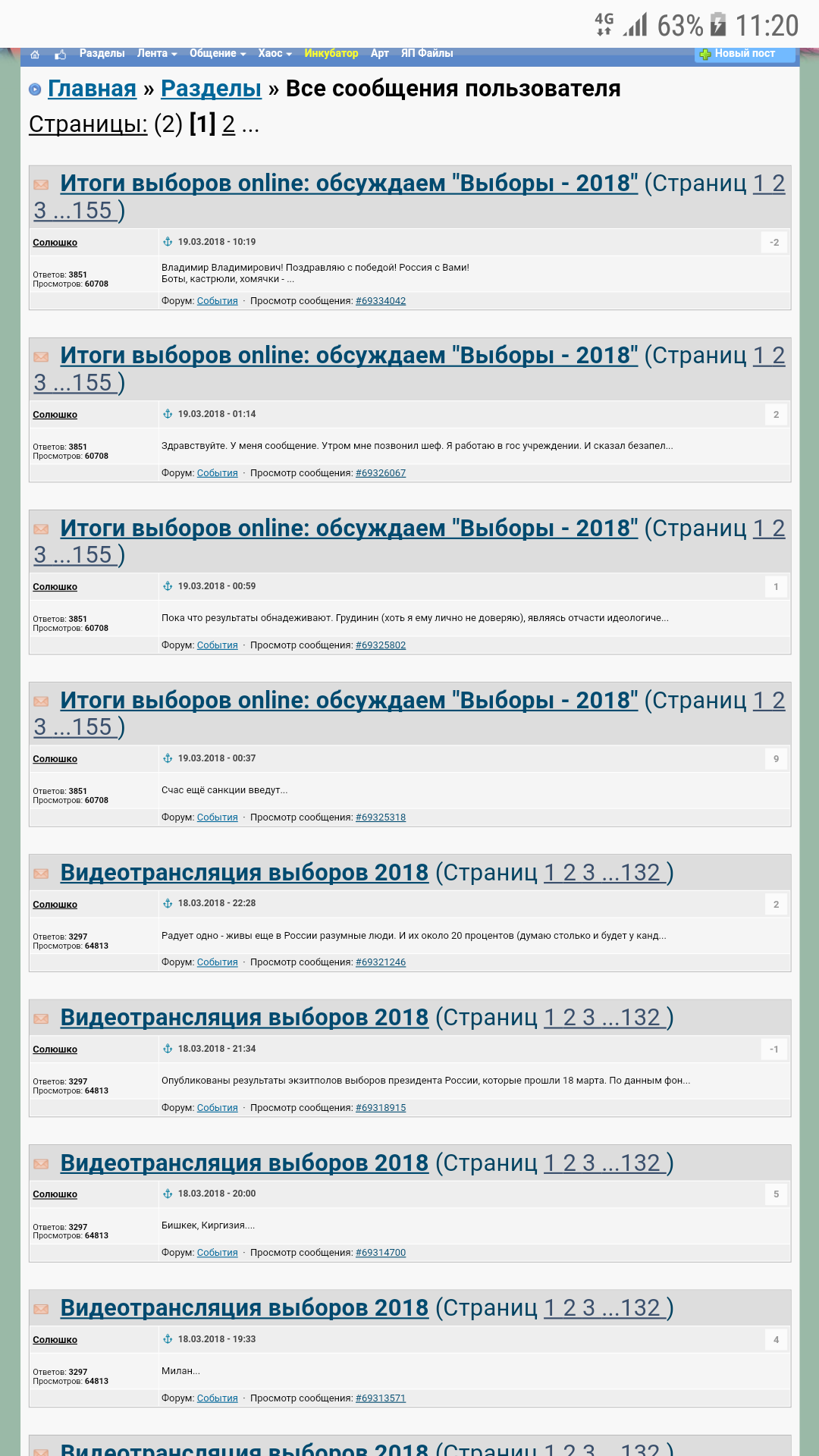Open the home icon in top navigation

point(35,55)
